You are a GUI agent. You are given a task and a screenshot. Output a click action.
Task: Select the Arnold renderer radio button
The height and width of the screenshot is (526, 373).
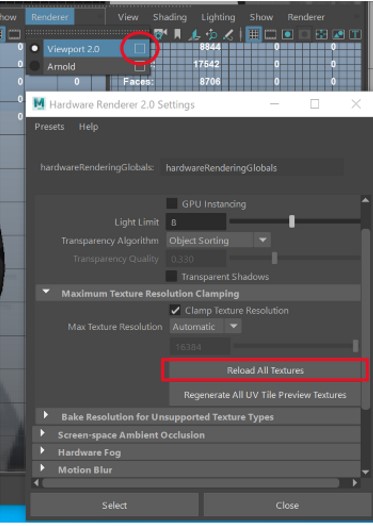35,66
